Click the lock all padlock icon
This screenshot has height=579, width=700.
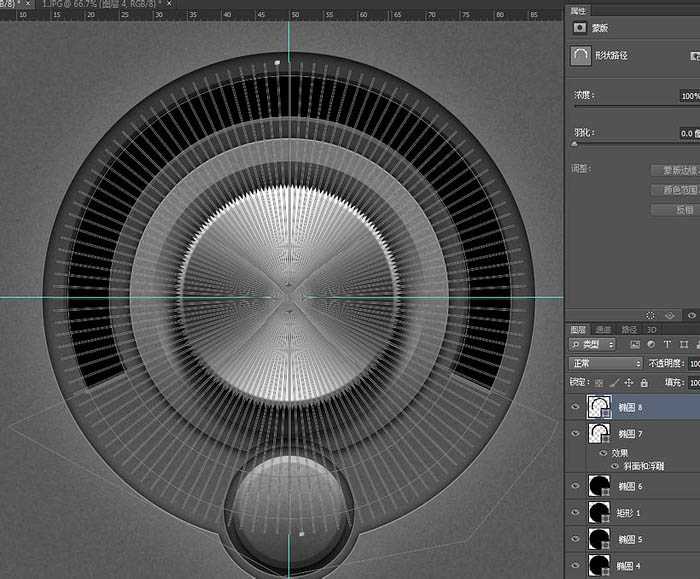click(642, 382)
